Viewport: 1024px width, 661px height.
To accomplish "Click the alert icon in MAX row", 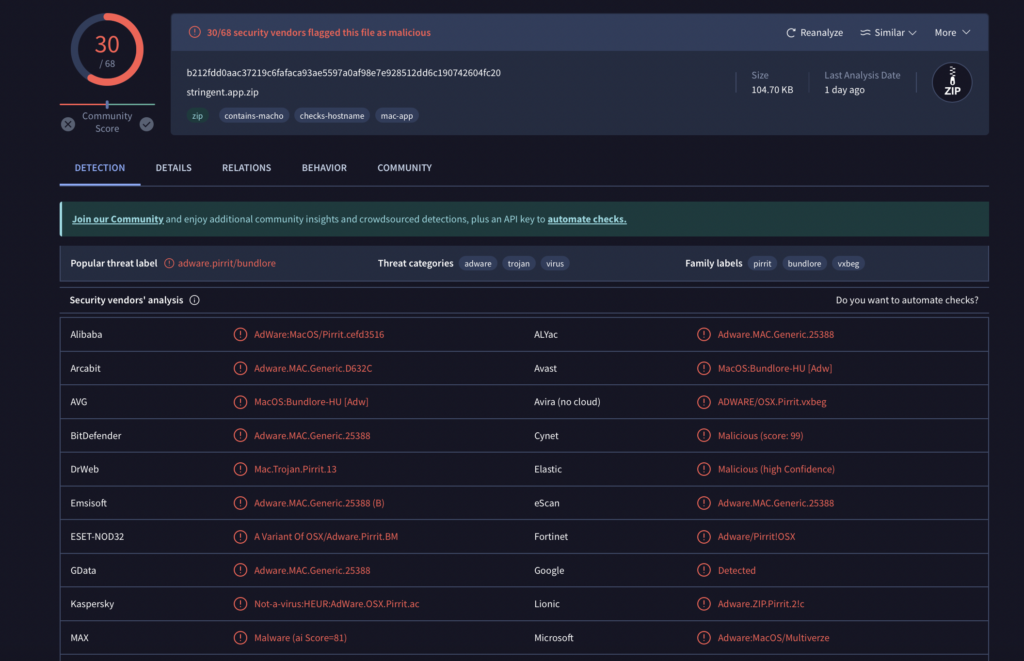I will (x=240, y=637).
